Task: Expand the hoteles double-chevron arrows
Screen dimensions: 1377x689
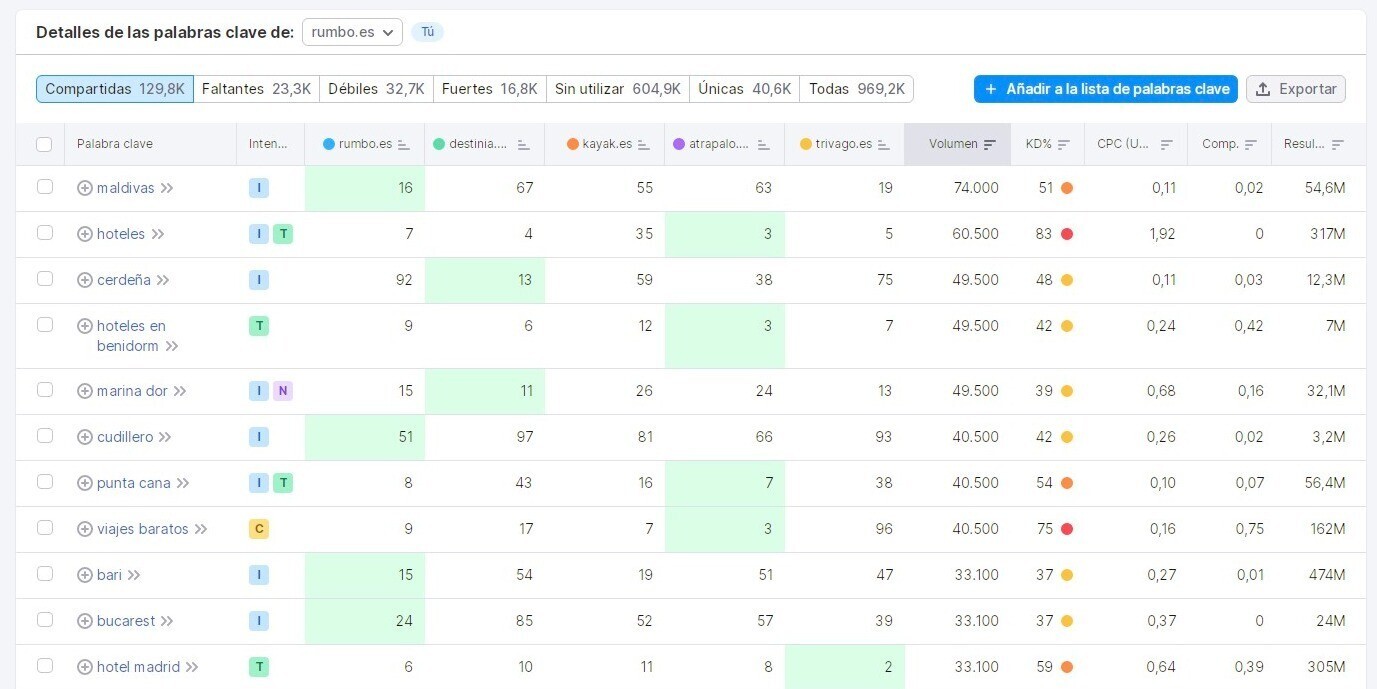Action: [x=158, y=234]
